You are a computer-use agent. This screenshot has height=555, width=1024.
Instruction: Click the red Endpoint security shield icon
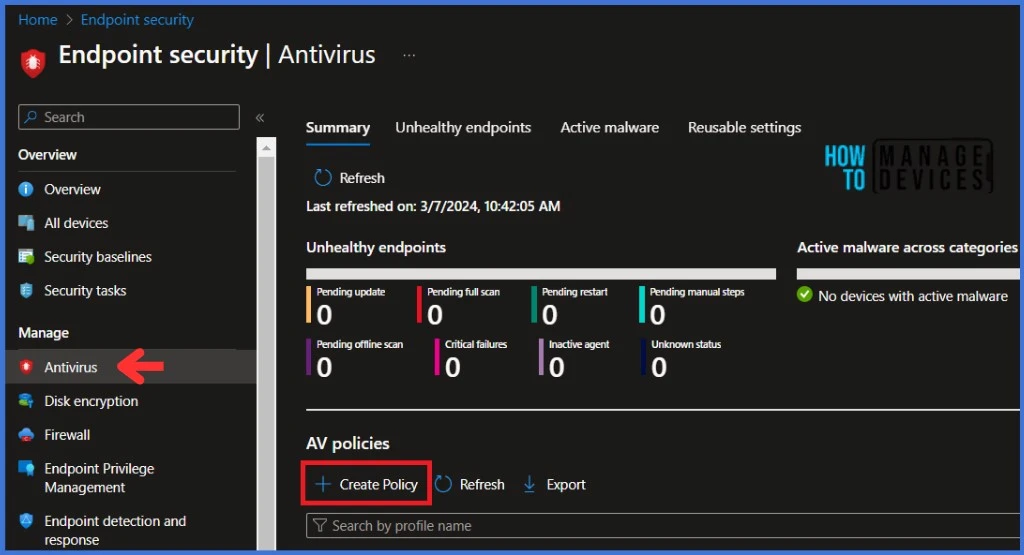(x=33, y=63)
